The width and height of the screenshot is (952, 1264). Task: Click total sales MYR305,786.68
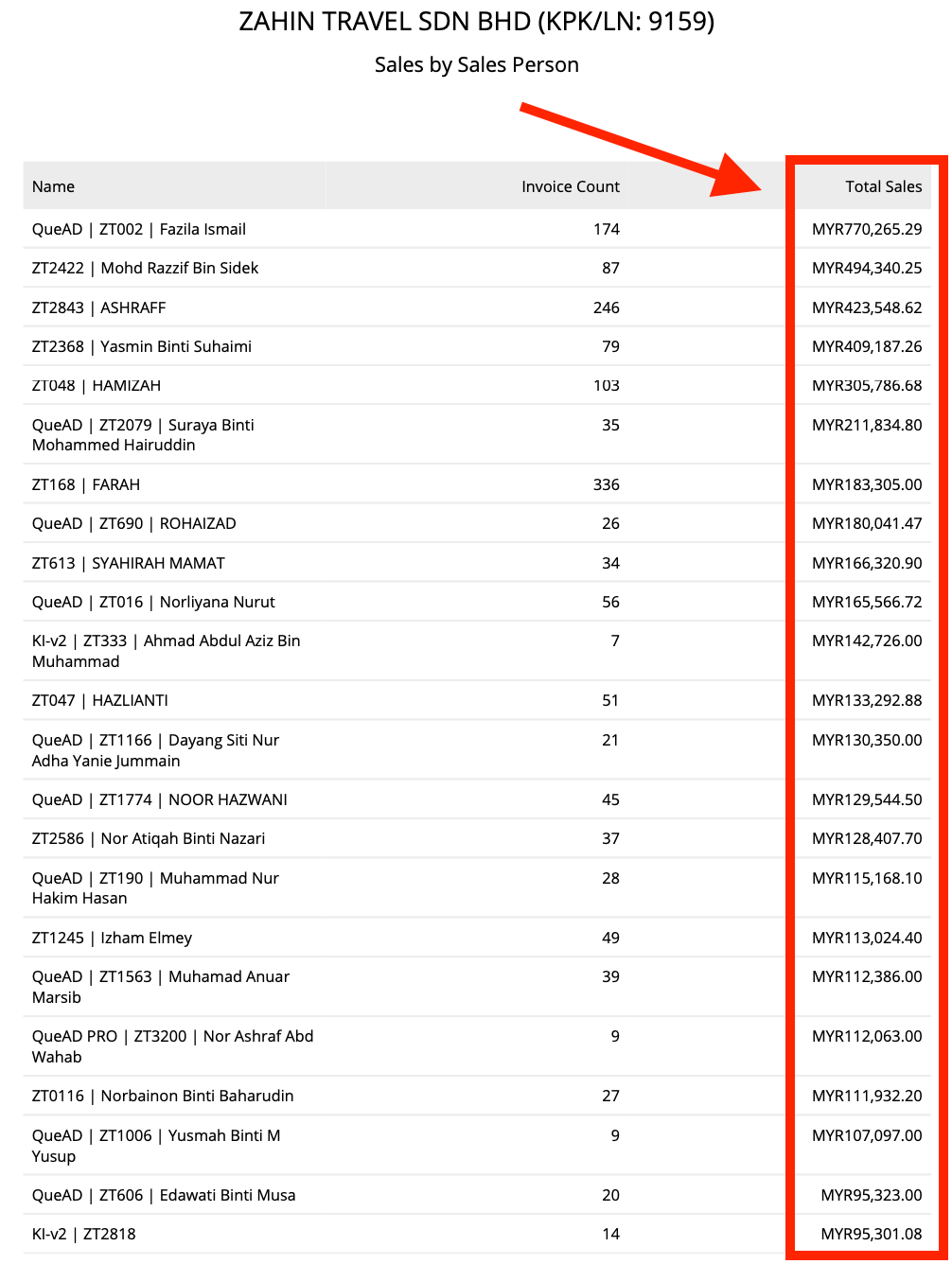[867, 385]
